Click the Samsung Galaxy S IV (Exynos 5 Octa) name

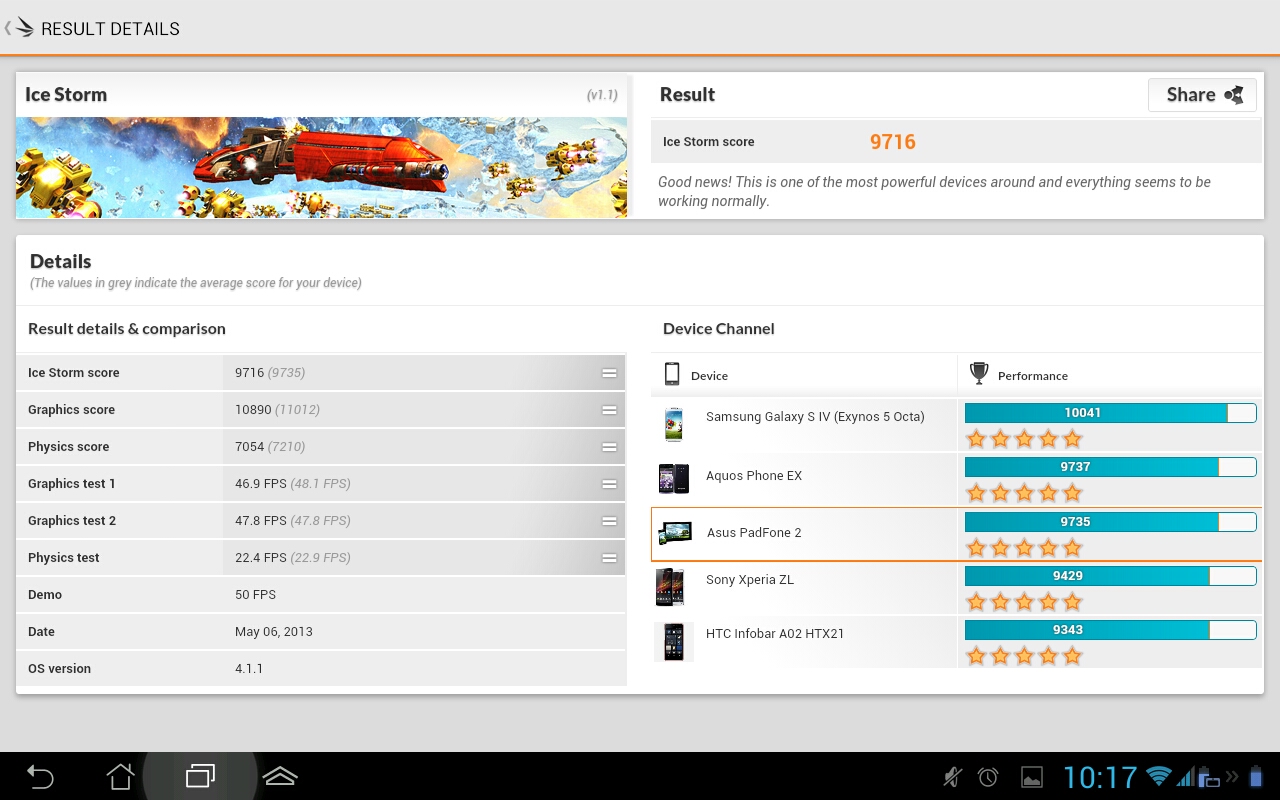[x=815, y=417]
